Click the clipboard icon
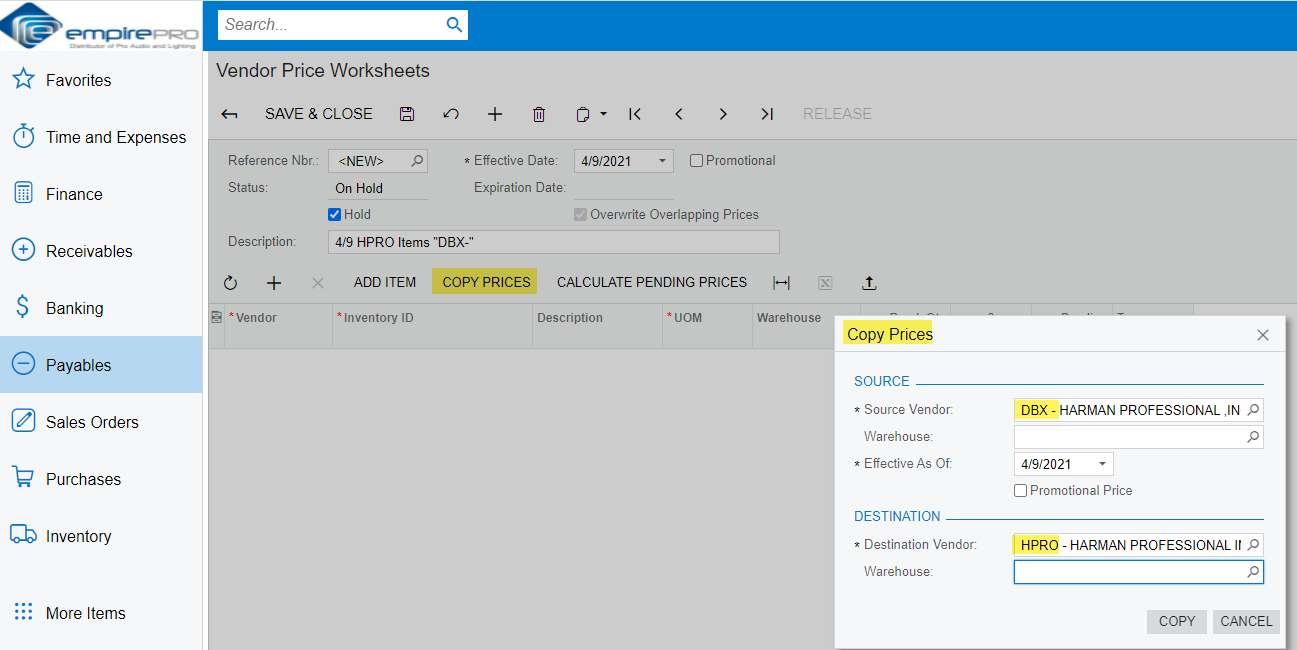The height and width of the screenshot is (650, 1297). pos(583,114)
